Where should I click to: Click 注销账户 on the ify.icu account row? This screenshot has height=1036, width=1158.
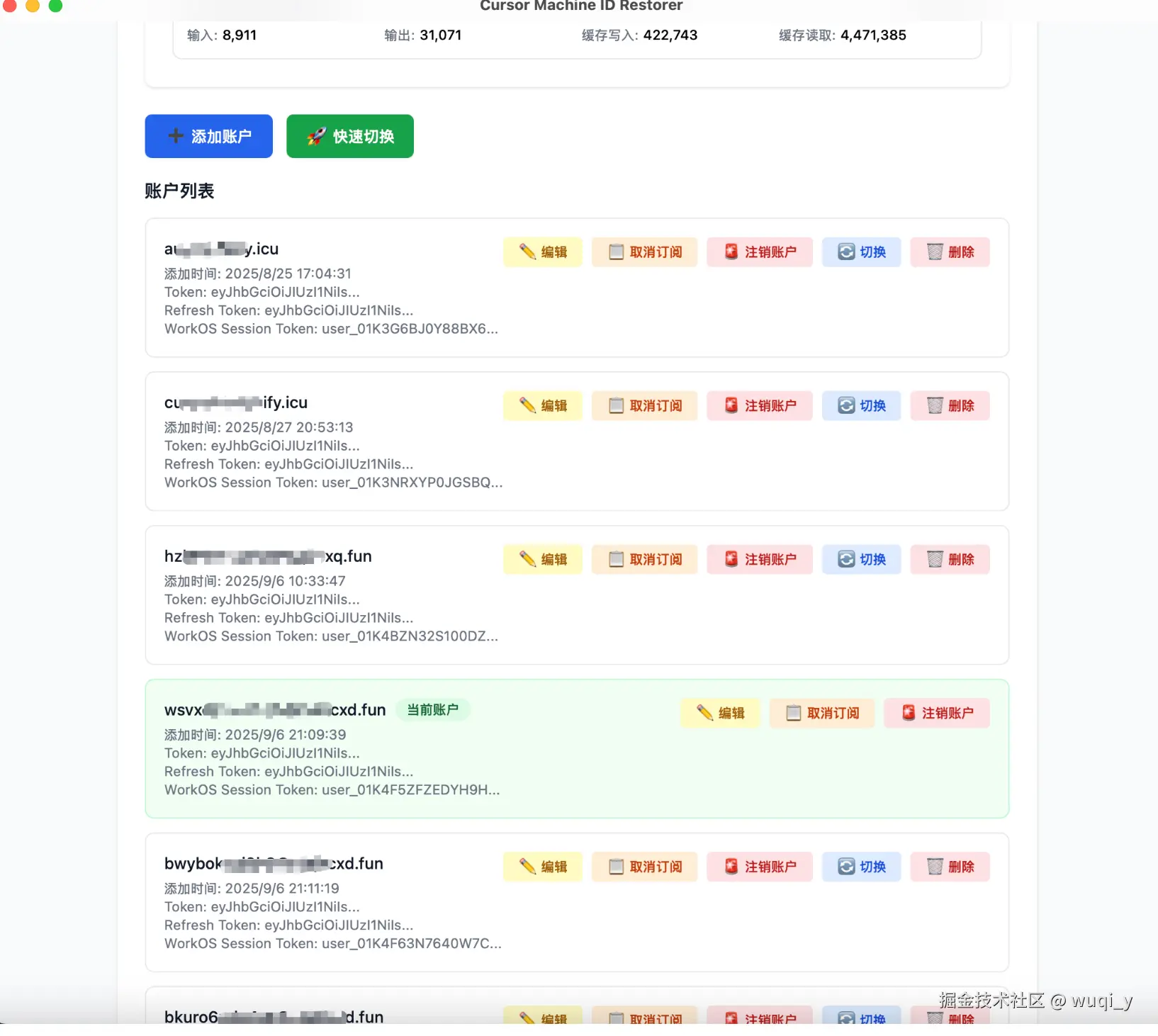click(760, 406)
